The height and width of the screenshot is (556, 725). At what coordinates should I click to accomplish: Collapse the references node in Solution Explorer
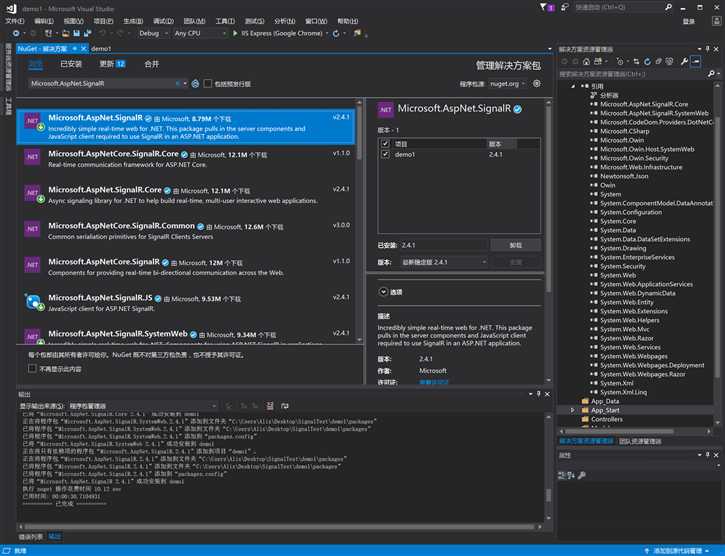pyautogui.click(x=572, y=86)
